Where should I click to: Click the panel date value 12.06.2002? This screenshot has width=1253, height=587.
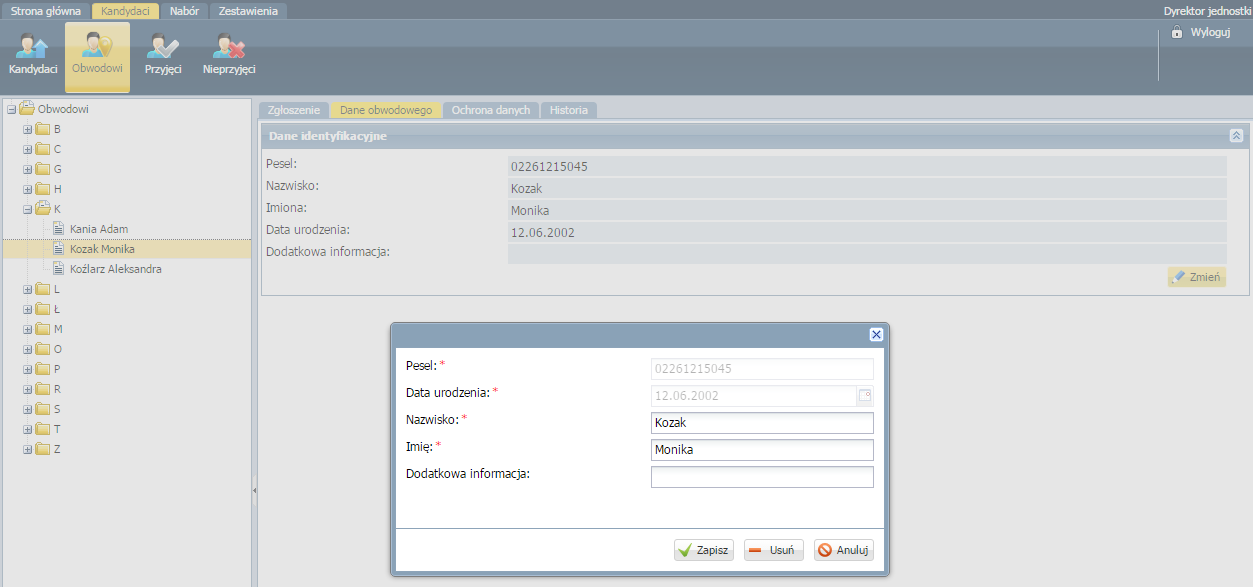pos(543,232)
